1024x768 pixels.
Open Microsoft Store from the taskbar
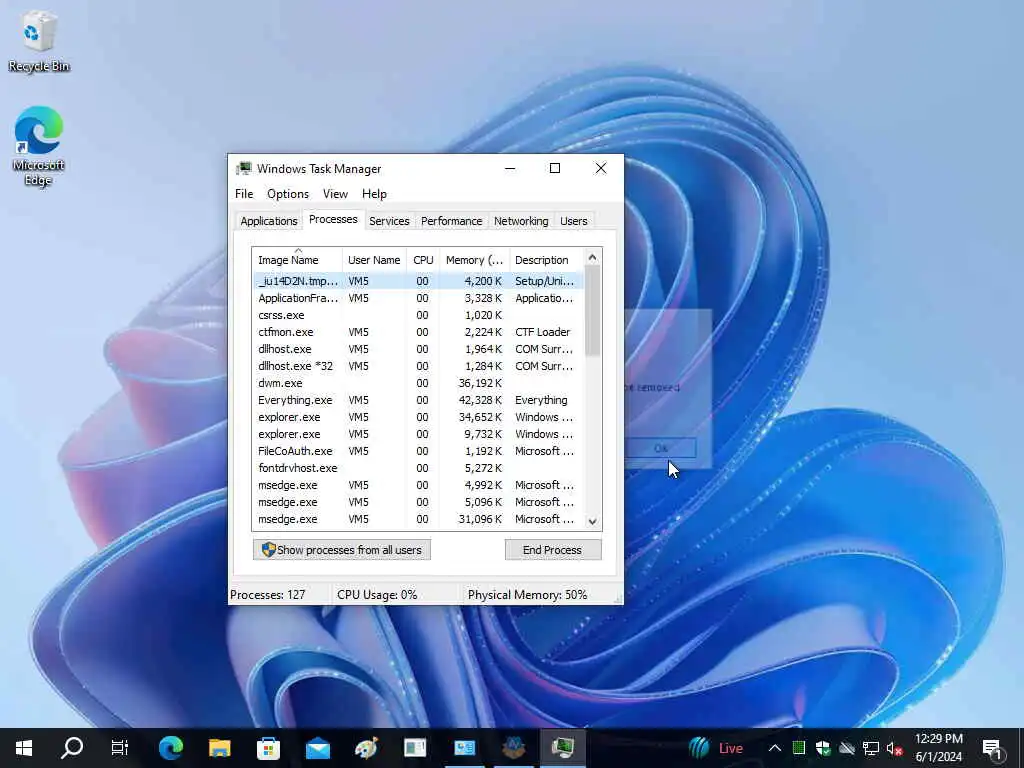(x=268, y=748)
